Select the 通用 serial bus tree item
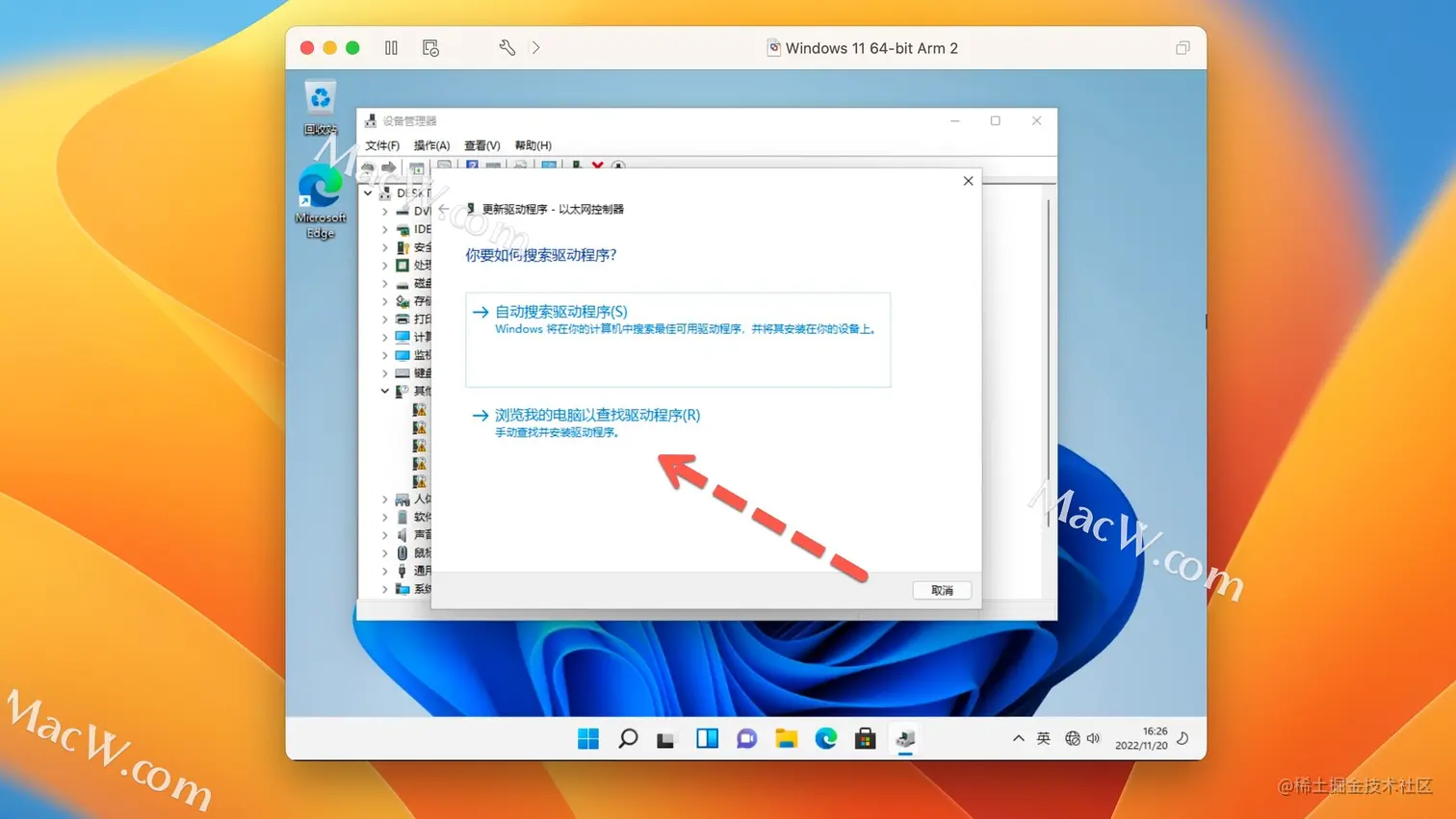Screen dimensions: 1456x819 413,571
